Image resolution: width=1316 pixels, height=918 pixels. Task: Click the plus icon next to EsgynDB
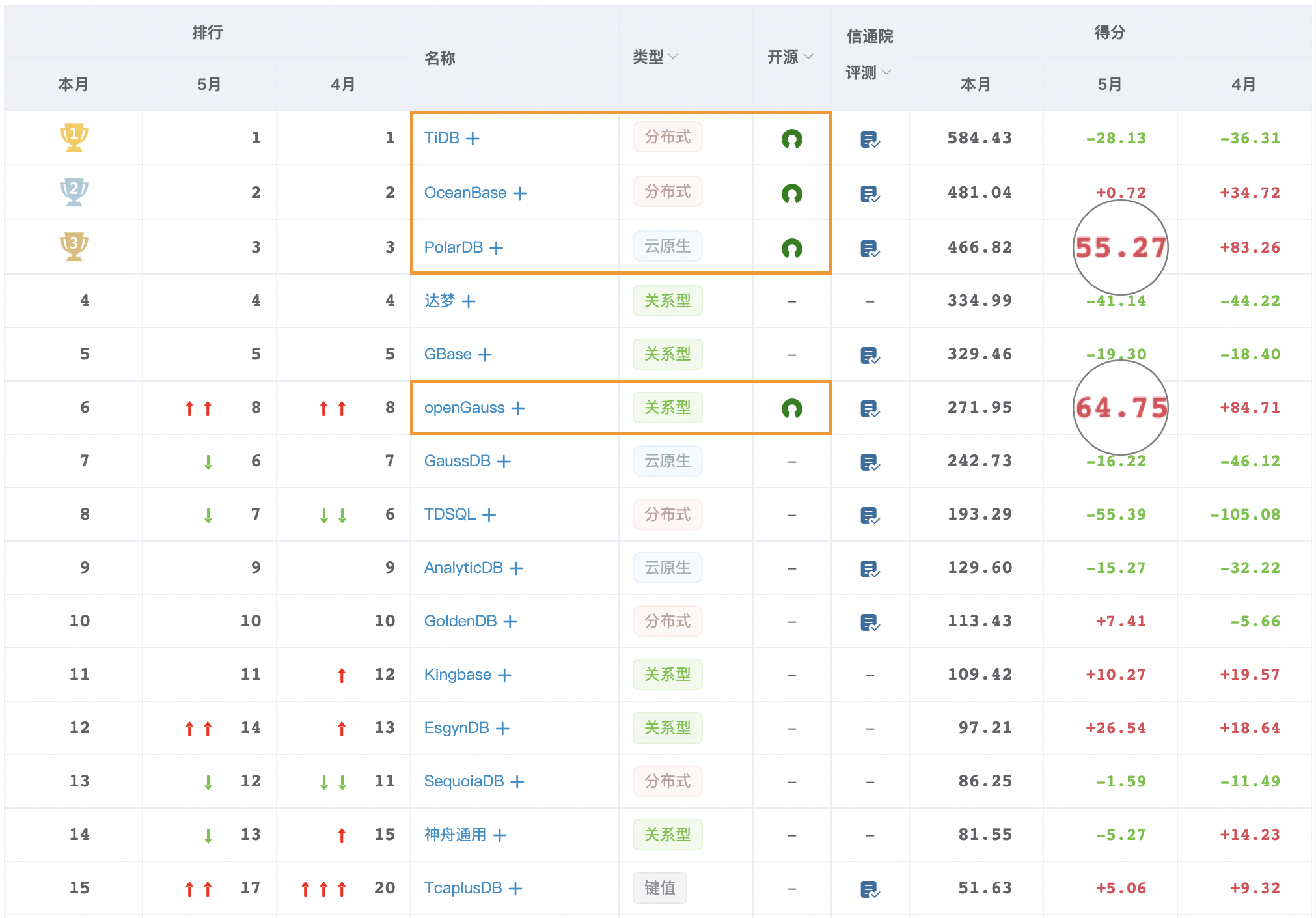(x=502, y=729)
